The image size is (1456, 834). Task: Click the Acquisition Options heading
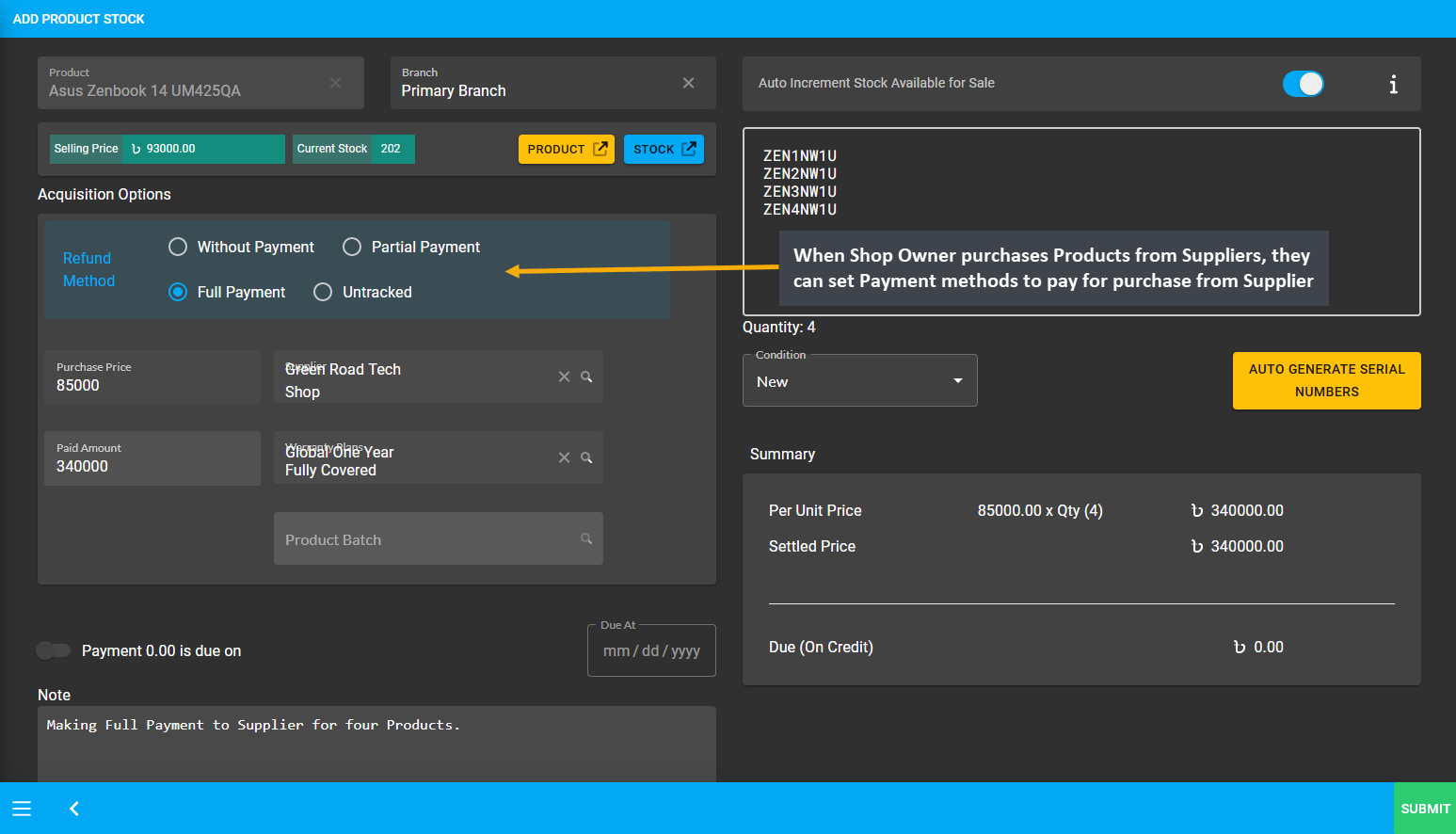coord(104,194)
